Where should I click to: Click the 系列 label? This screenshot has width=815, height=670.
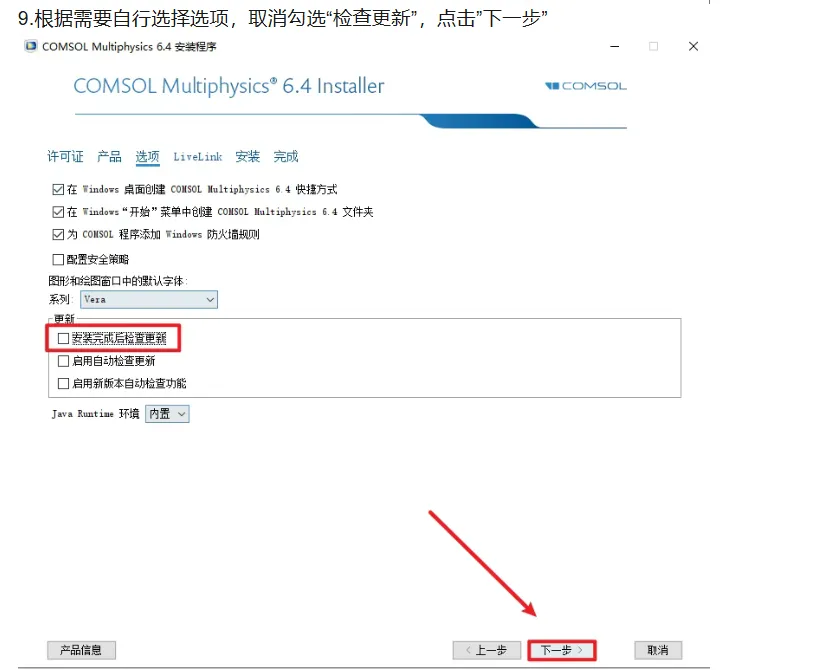[60, 299]
